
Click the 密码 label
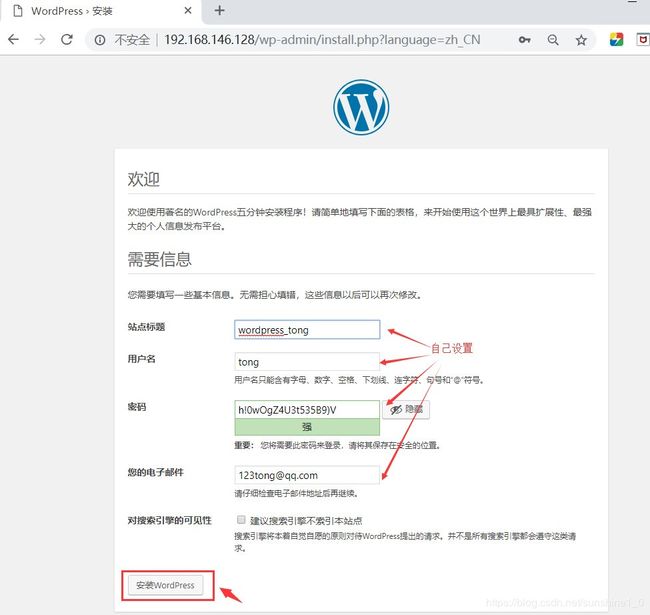pos(137,407)
